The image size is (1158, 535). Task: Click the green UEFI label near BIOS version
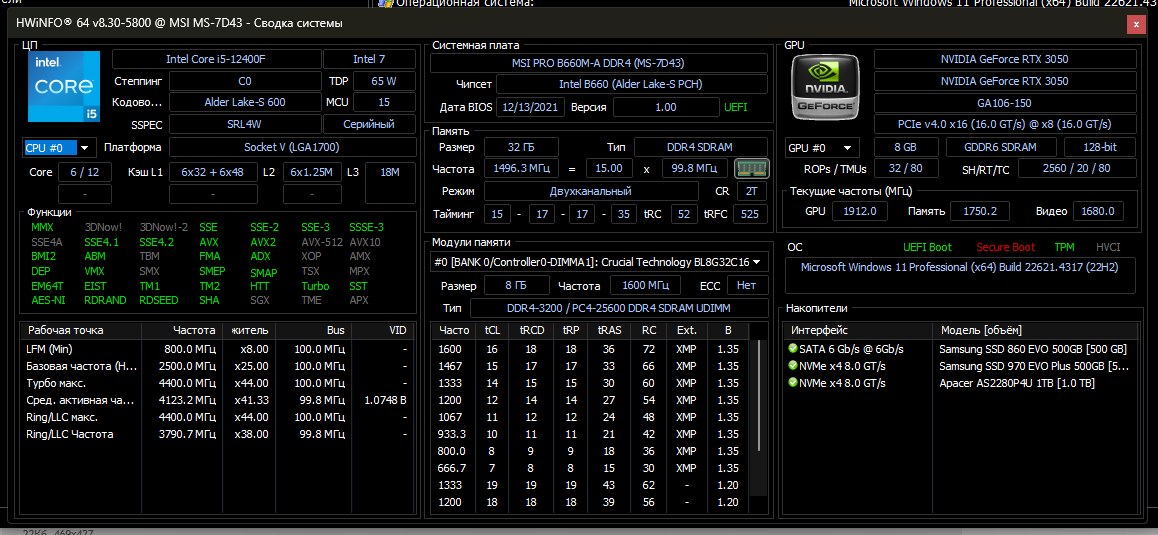point(736,107)
